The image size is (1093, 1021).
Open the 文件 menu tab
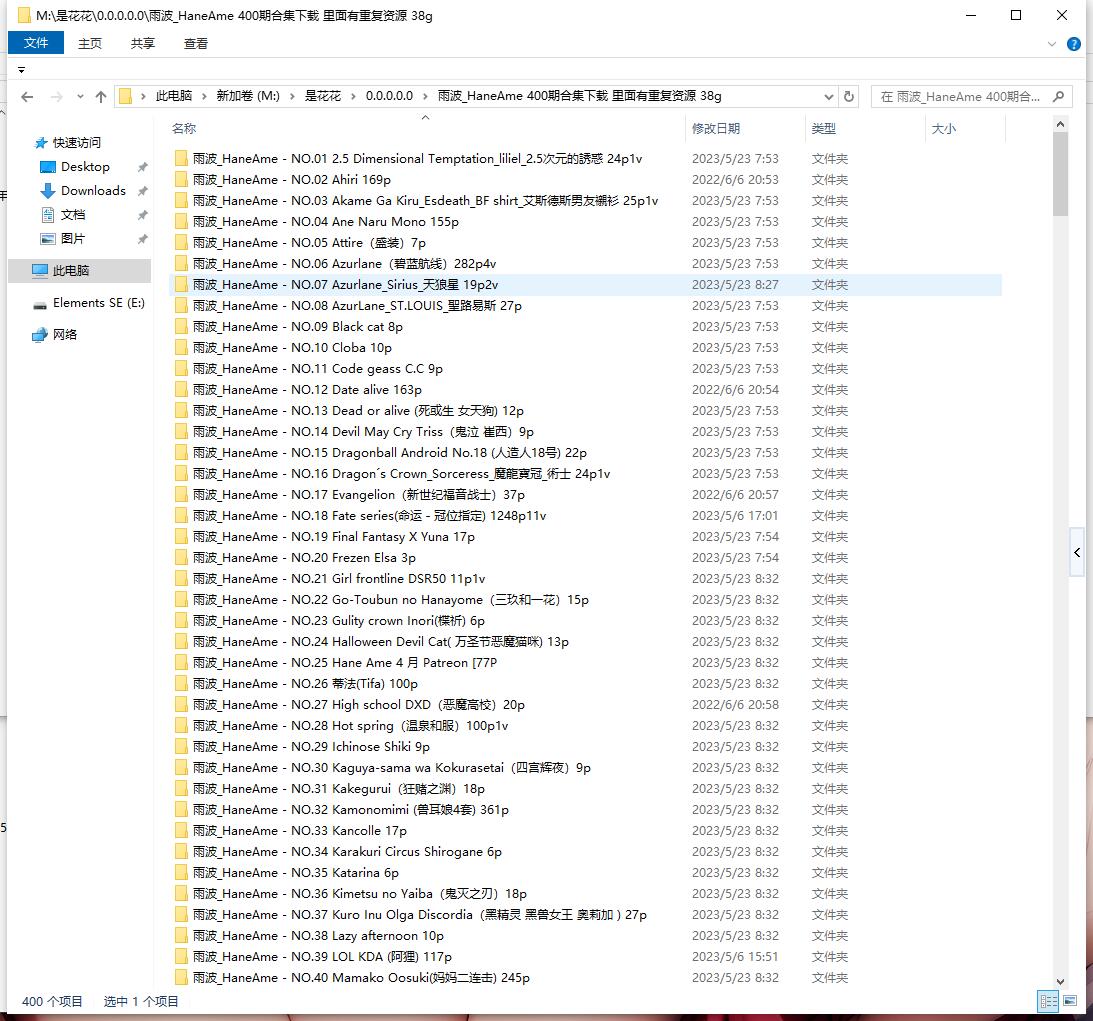36,43
